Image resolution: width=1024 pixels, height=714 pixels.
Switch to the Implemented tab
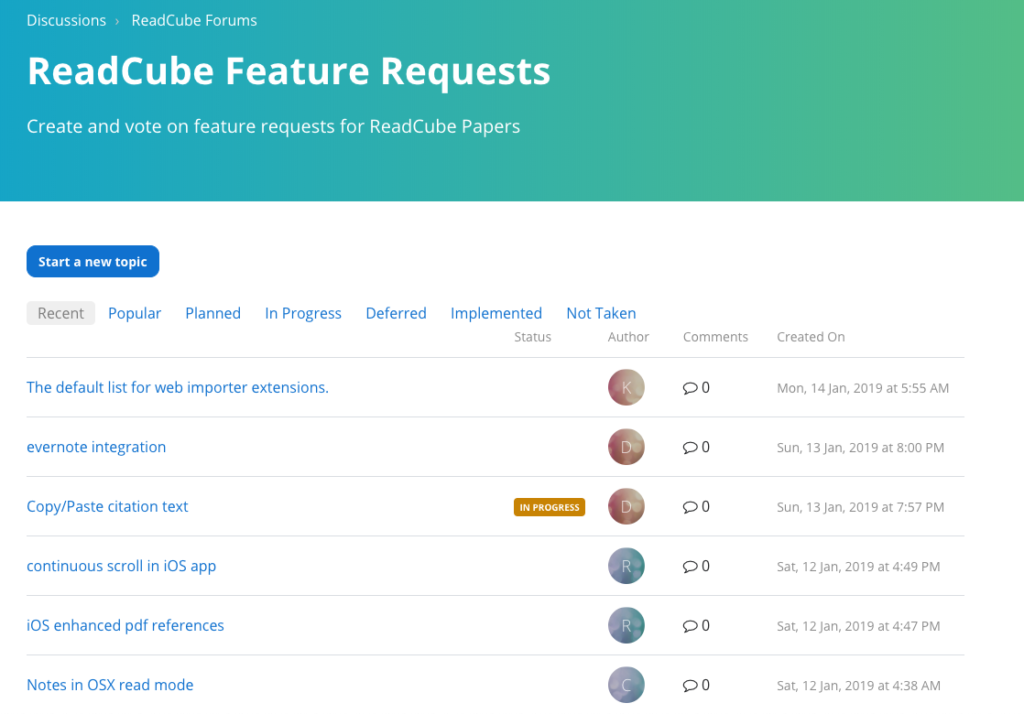pos(496,313)
